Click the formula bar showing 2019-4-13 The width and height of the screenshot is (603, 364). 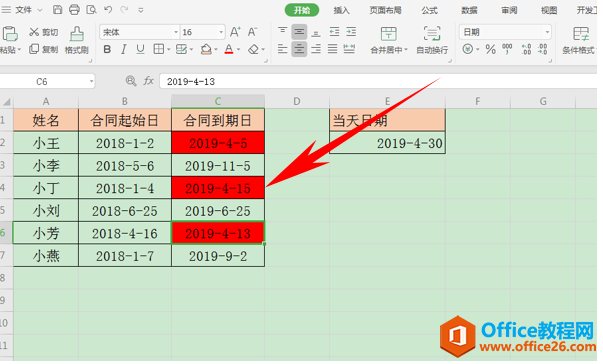pyautogui.click(x=378, y=81)
